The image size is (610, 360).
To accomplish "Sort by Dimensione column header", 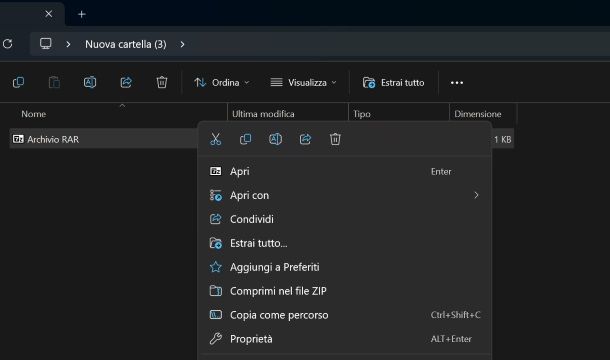I will 478,114.
